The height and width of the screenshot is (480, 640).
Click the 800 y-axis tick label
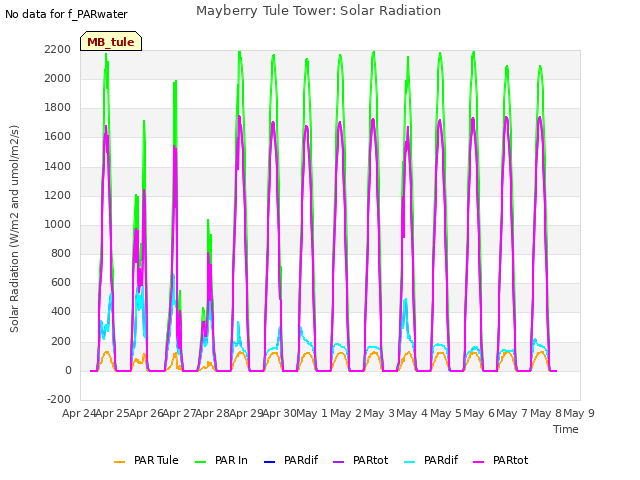click(61, 254)
